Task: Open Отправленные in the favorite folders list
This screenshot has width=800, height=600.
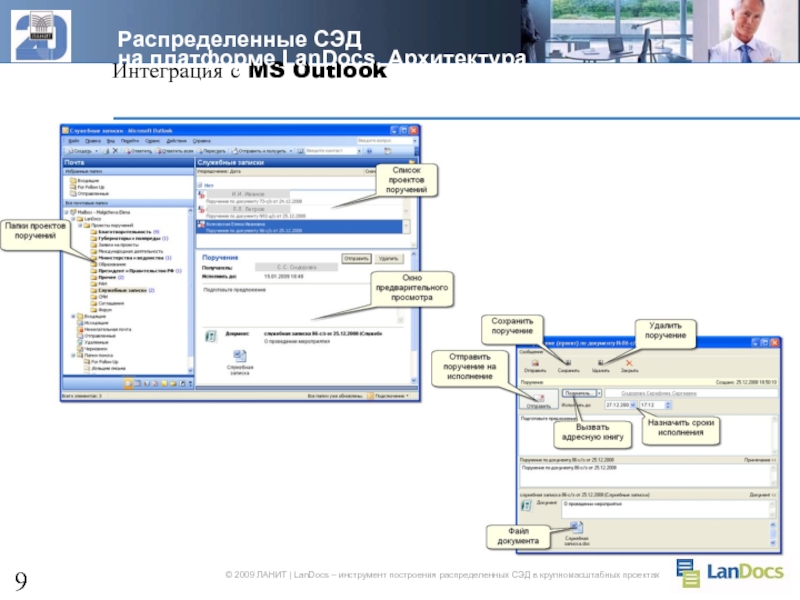Action: click(89, 194)
